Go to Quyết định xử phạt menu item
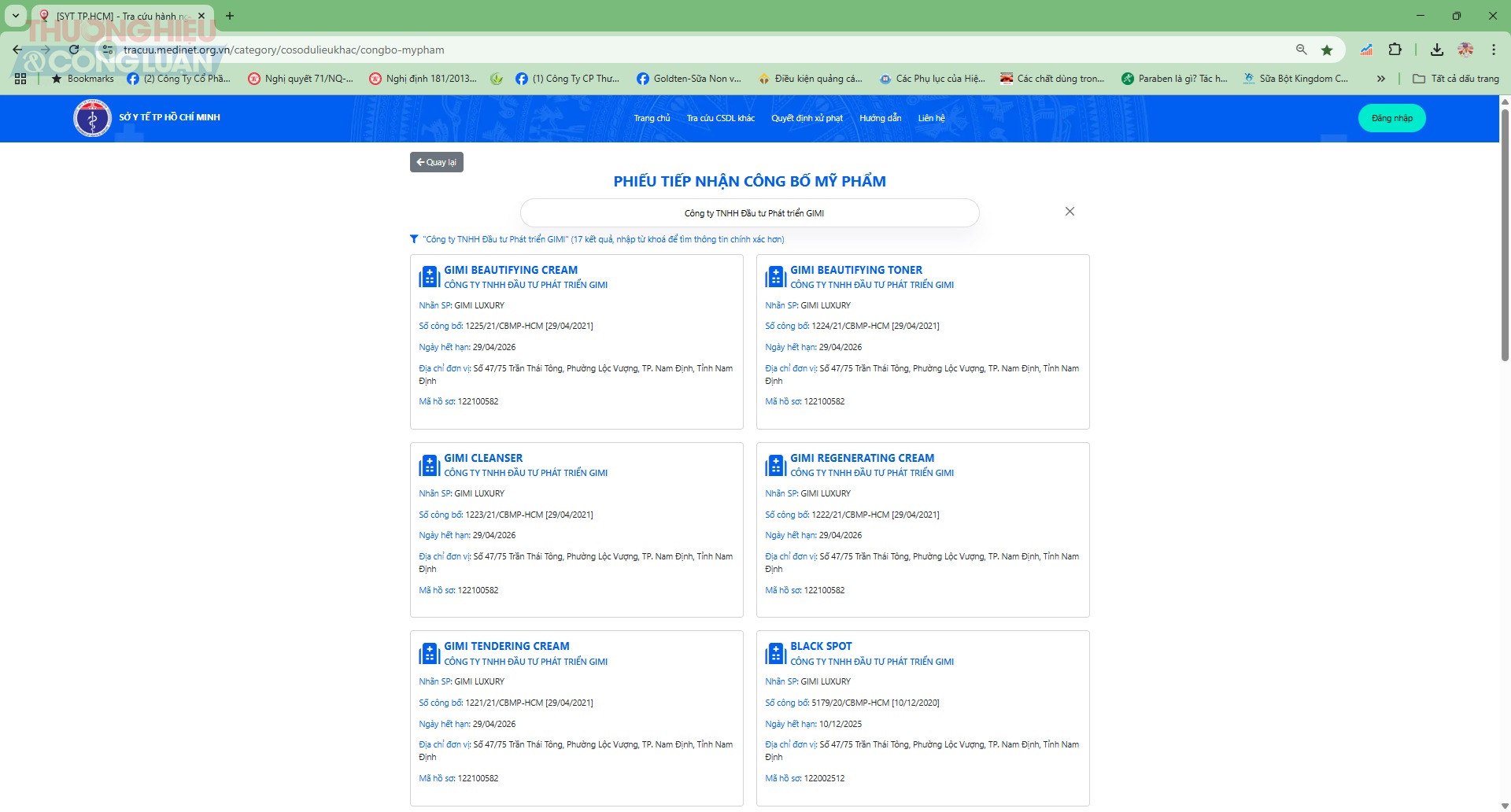 click(807, 118)
